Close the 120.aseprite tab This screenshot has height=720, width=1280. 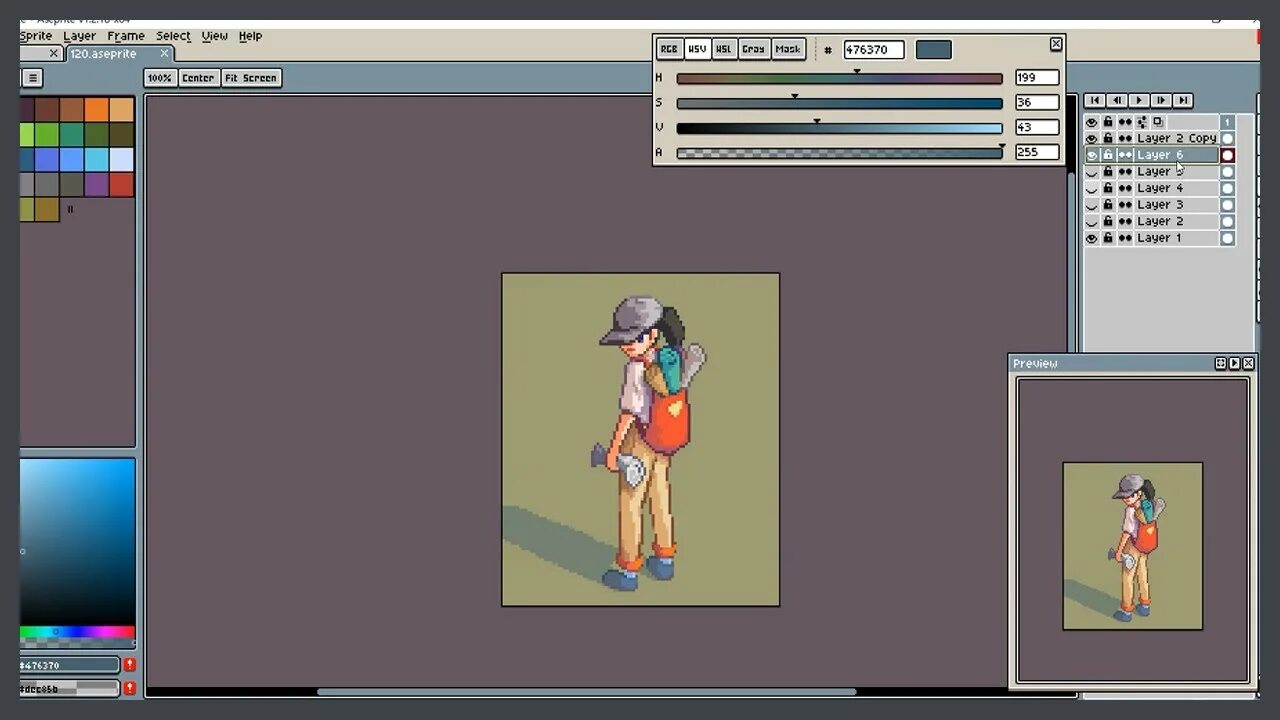(165, 54)
